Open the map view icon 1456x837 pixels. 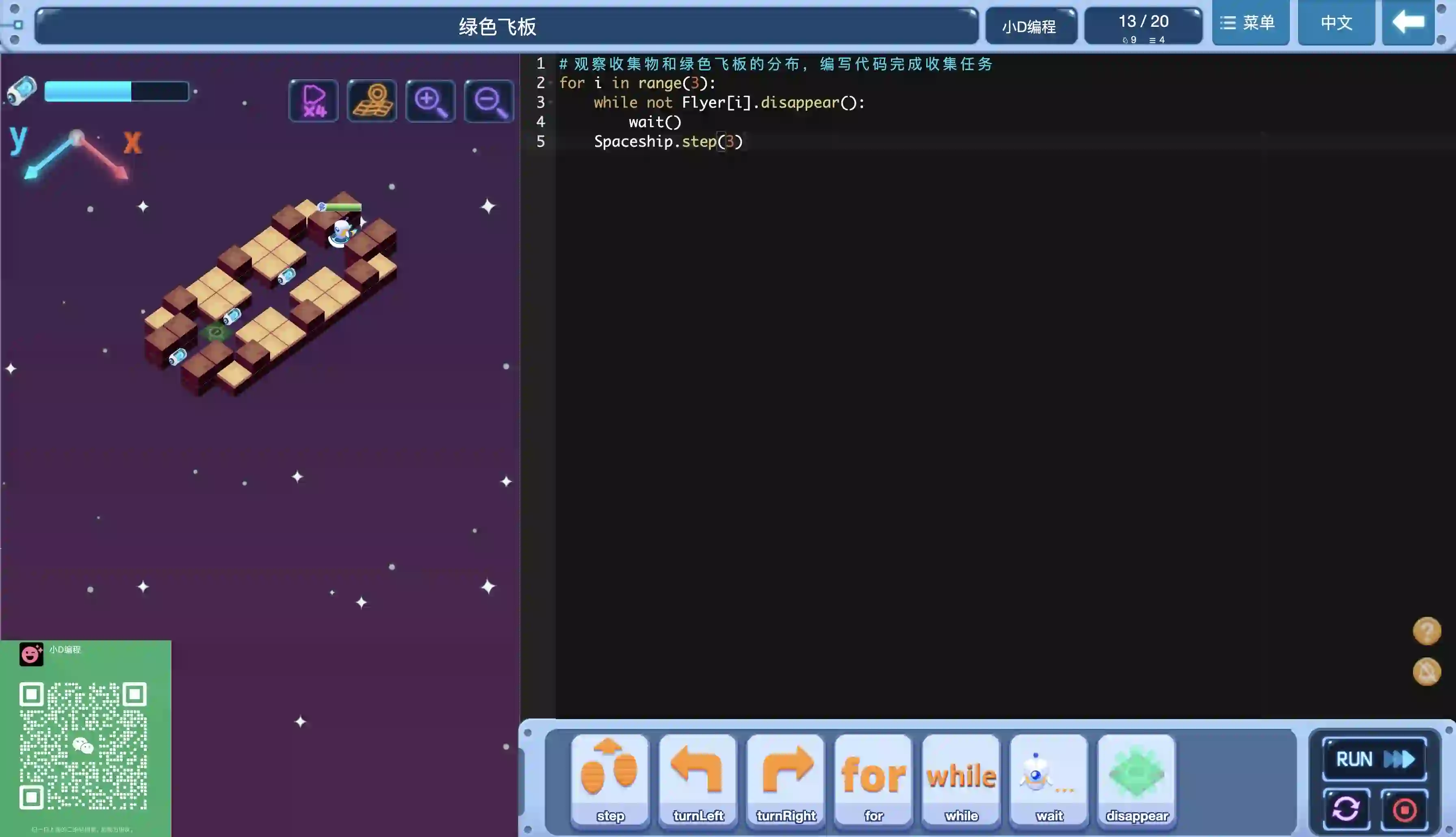point(372,101)
